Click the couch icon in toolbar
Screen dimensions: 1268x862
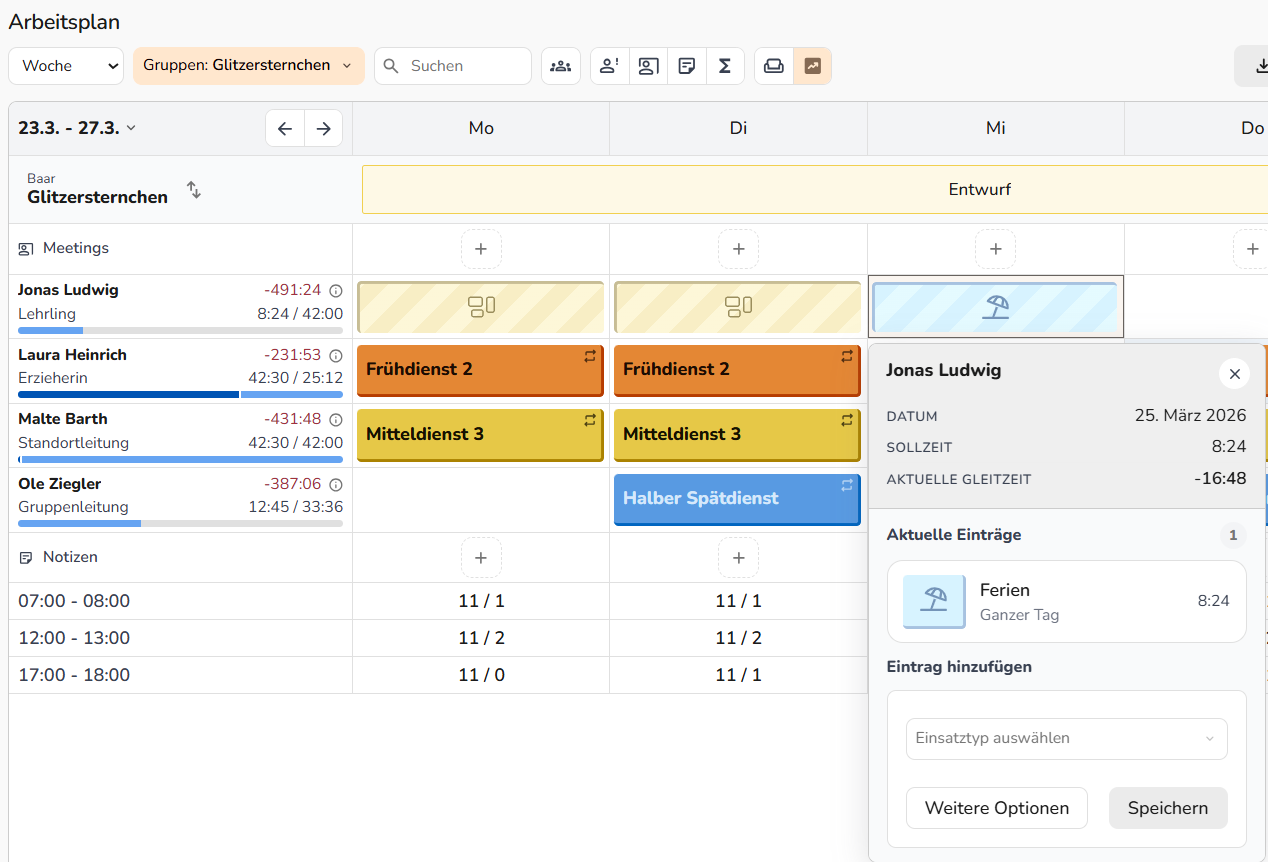(774, 66)
